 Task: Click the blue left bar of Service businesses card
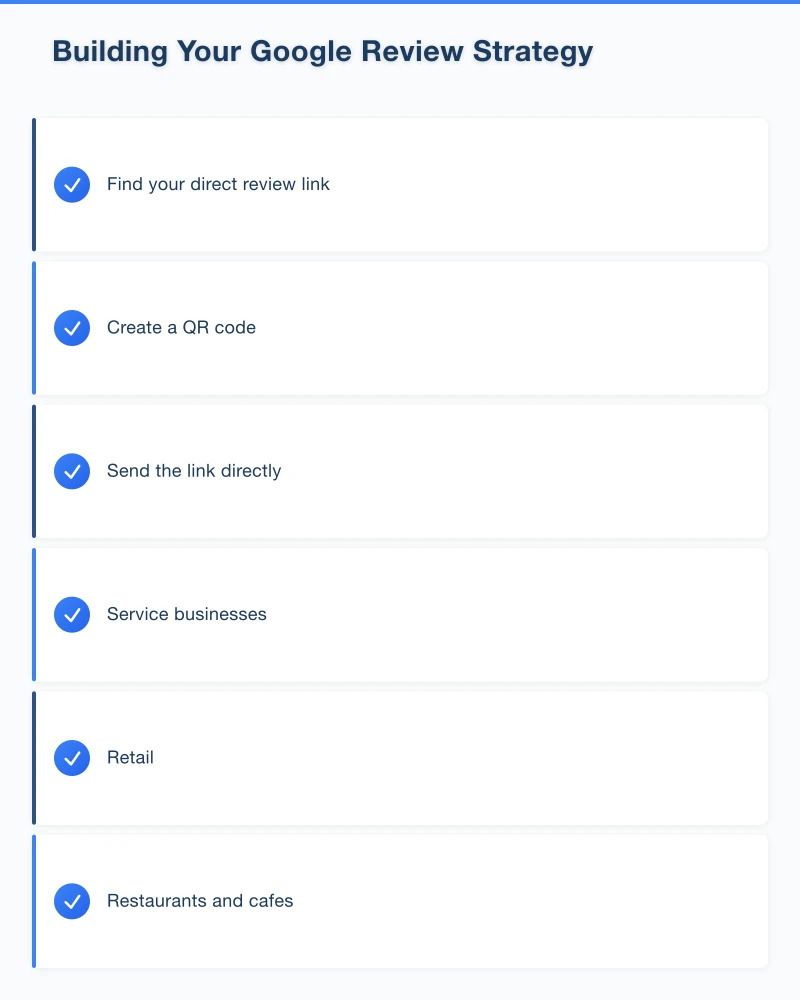point(34,614)
